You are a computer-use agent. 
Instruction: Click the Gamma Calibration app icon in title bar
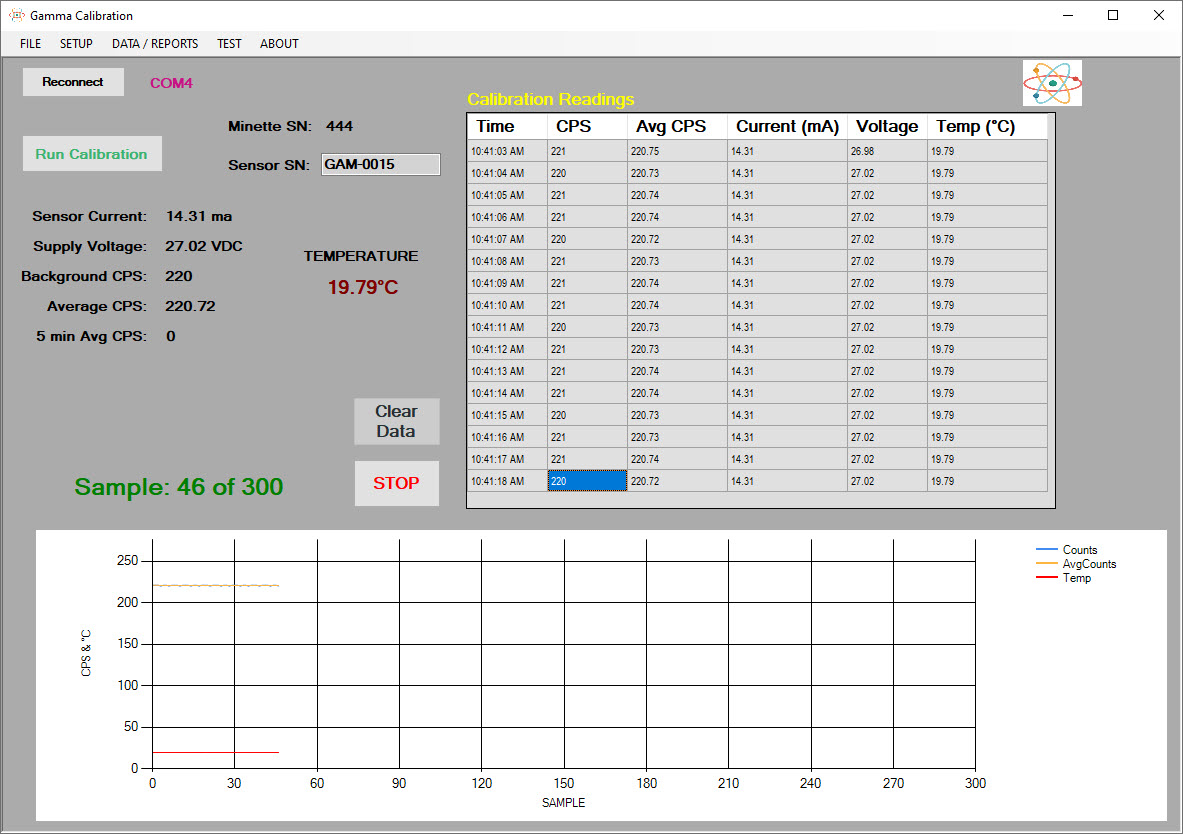17,15
